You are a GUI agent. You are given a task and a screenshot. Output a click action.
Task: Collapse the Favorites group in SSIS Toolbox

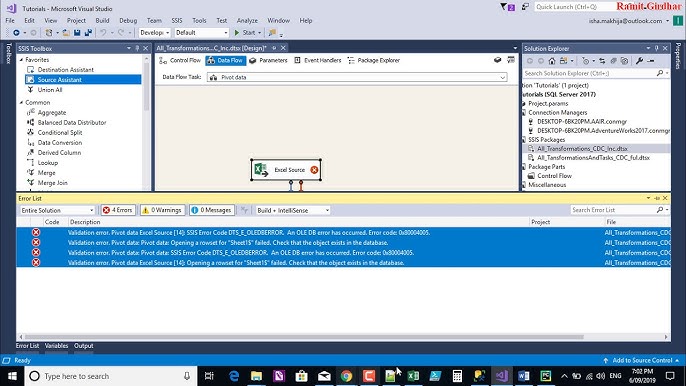pos(21,60)
